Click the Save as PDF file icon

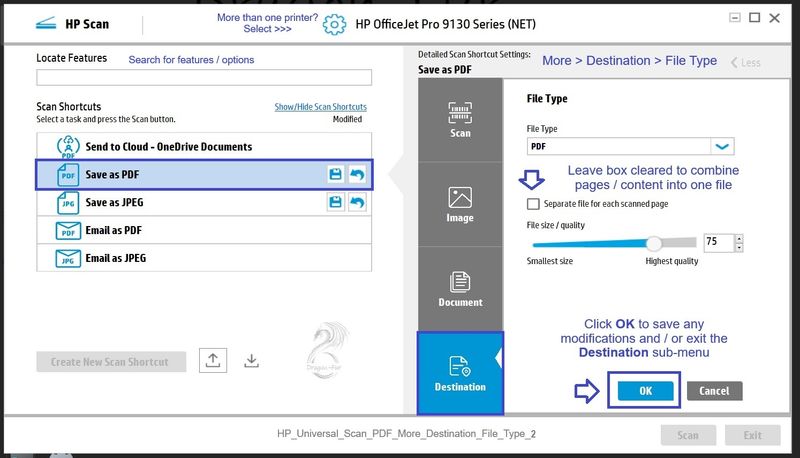click(68, 175)
